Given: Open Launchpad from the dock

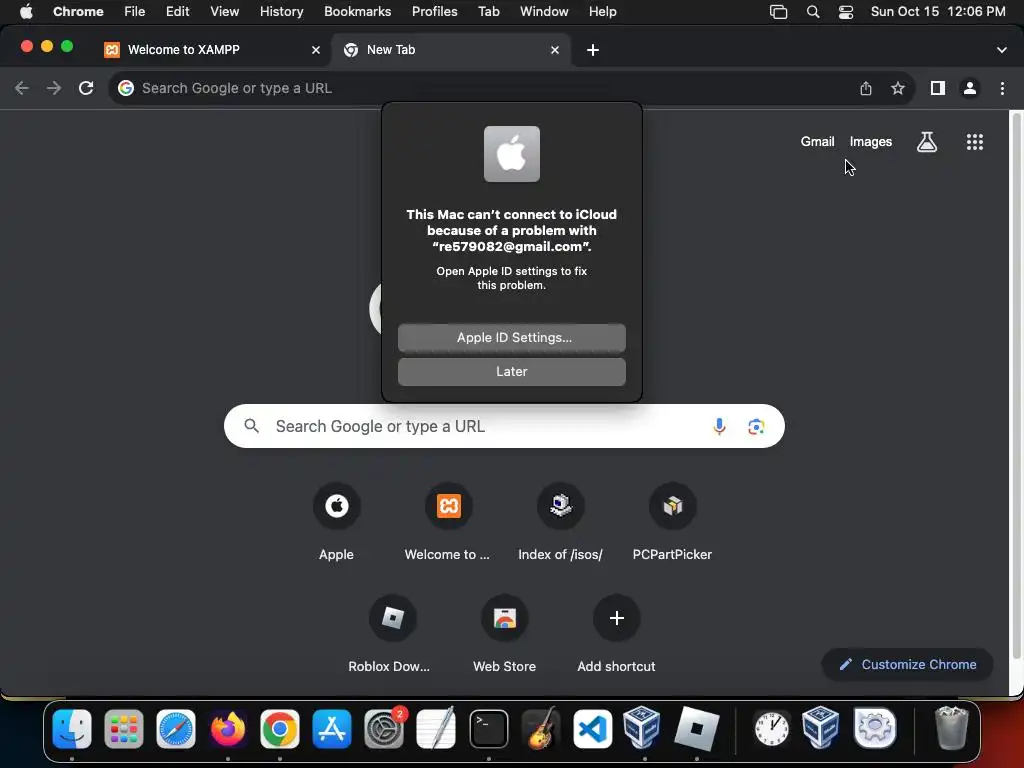Looking at the screenshot, I should [123, 729].
